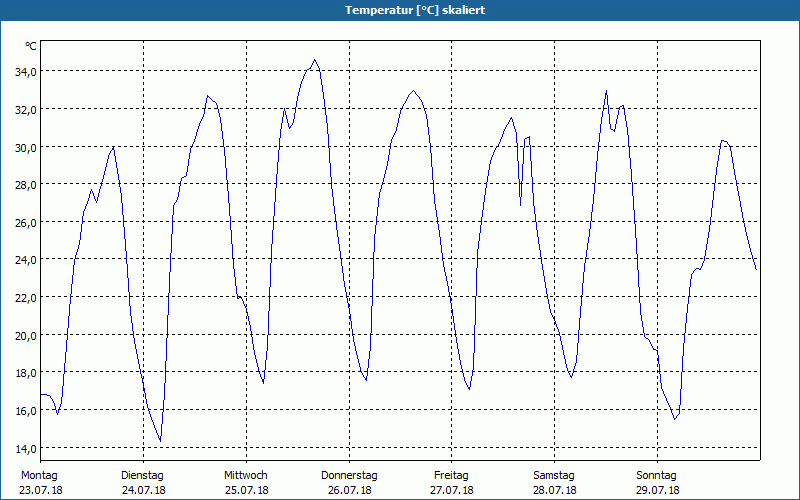Click the lowest curve minimum after the Dienstag gridline
Screen dimensions: 800x500
tap(160, 440)
